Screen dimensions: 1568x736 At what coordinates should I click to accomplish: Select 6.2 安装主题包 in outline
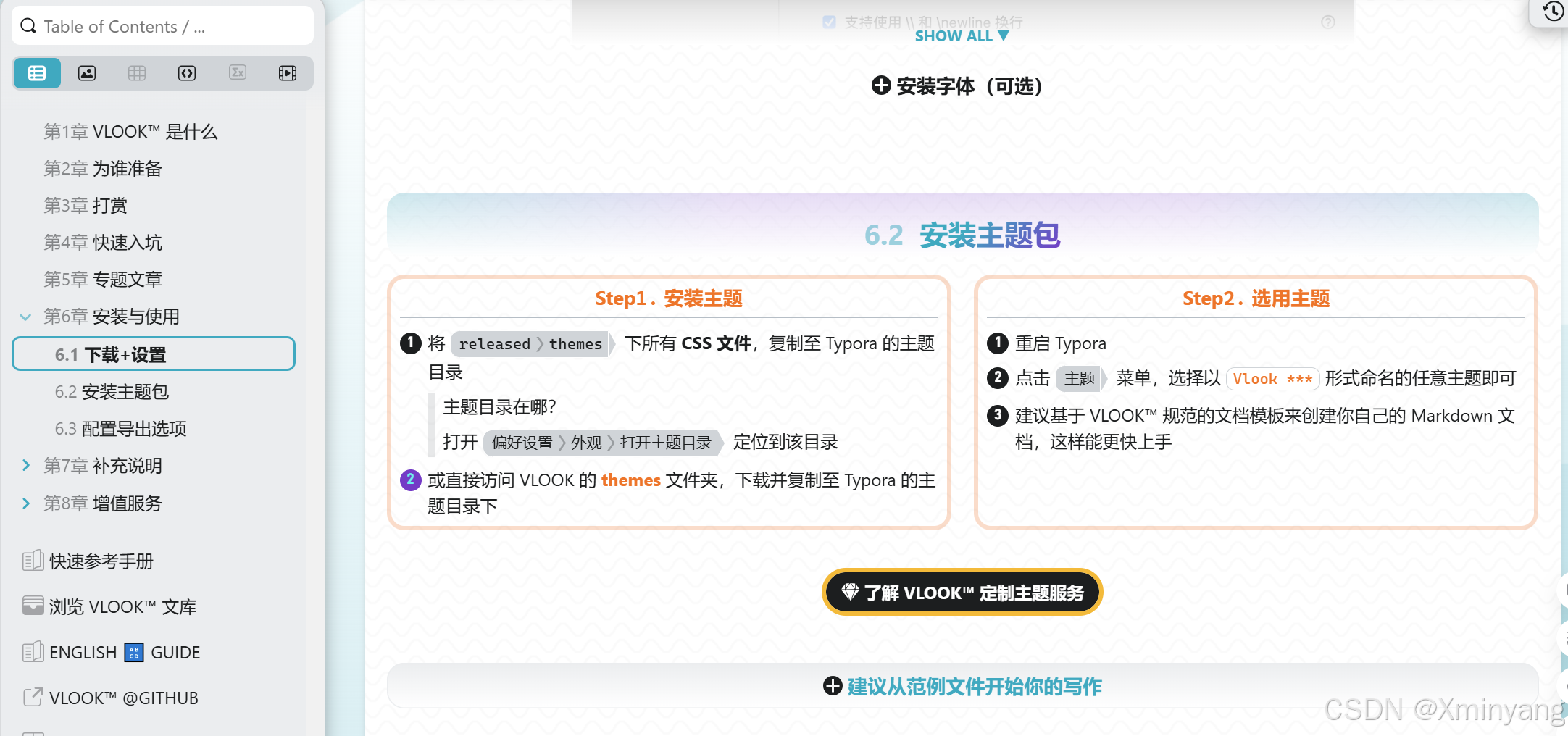(112, 392)
